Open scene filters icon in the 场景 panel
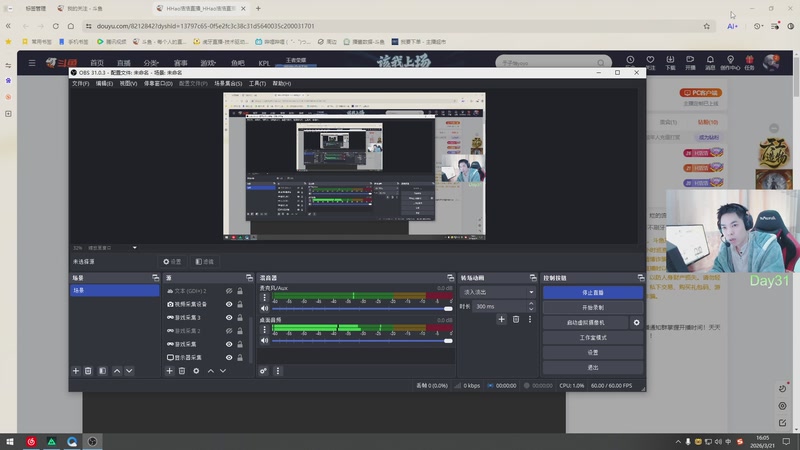The image size is (800, 450). pos(103,371)
